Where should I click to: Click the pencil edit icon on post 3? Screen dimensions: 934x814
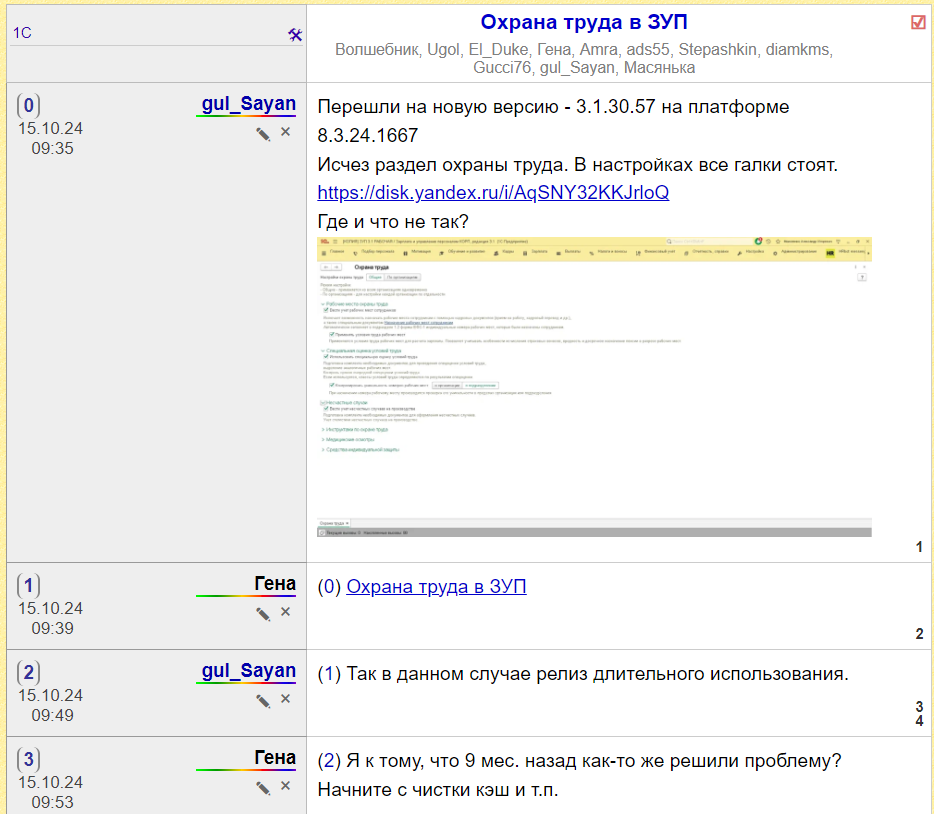click(x=263, y=787)
